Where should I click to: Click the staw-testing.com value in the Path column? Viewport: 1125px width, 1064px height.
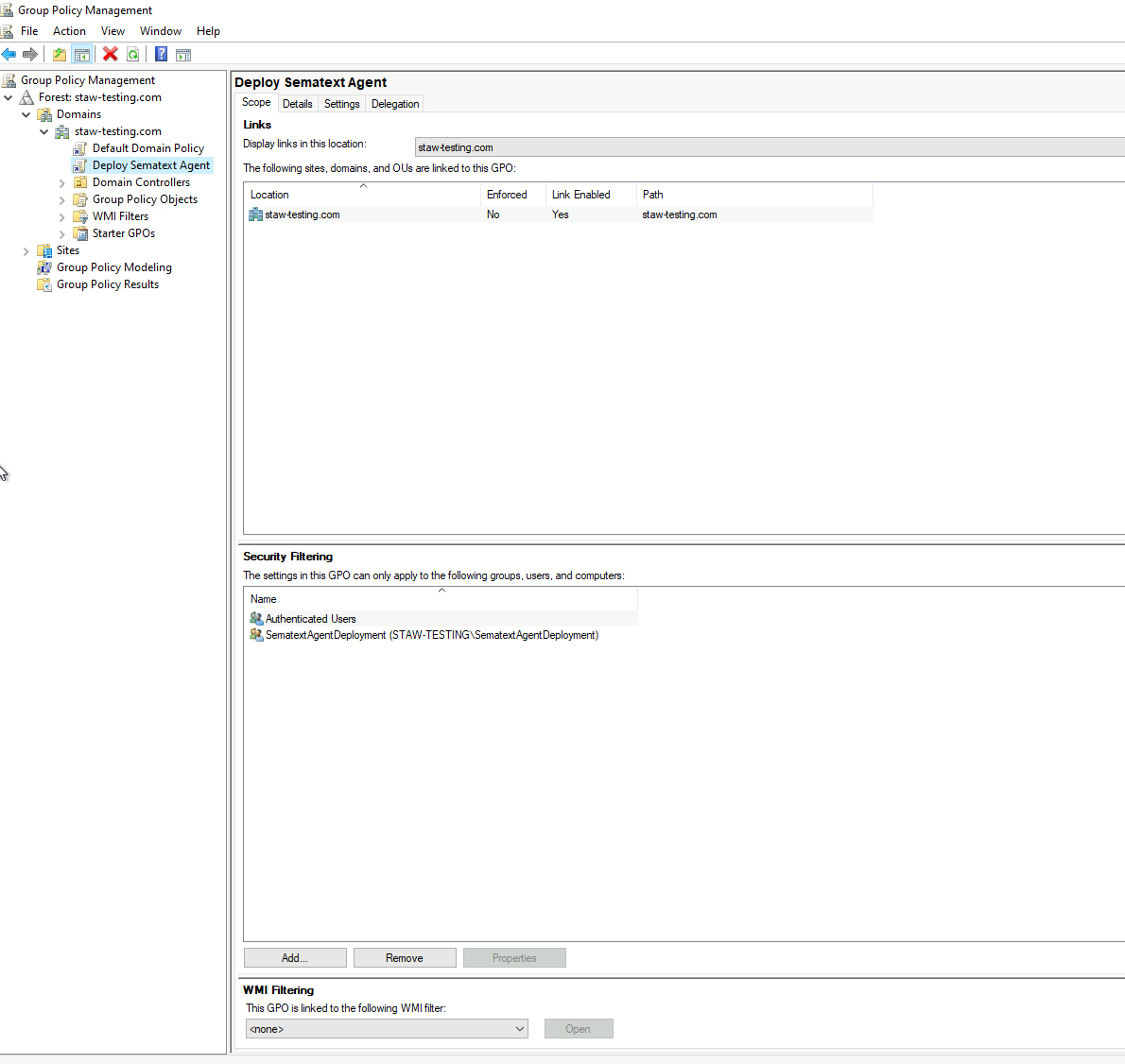click(x=680, y=215)
